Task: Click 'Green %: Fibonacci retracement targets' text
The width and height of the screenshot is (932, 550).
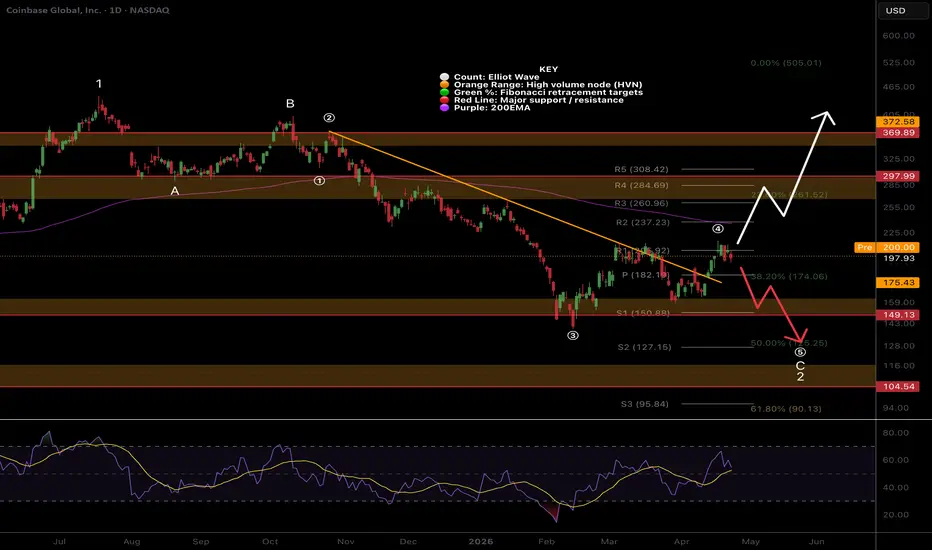Action: [548, 92]
